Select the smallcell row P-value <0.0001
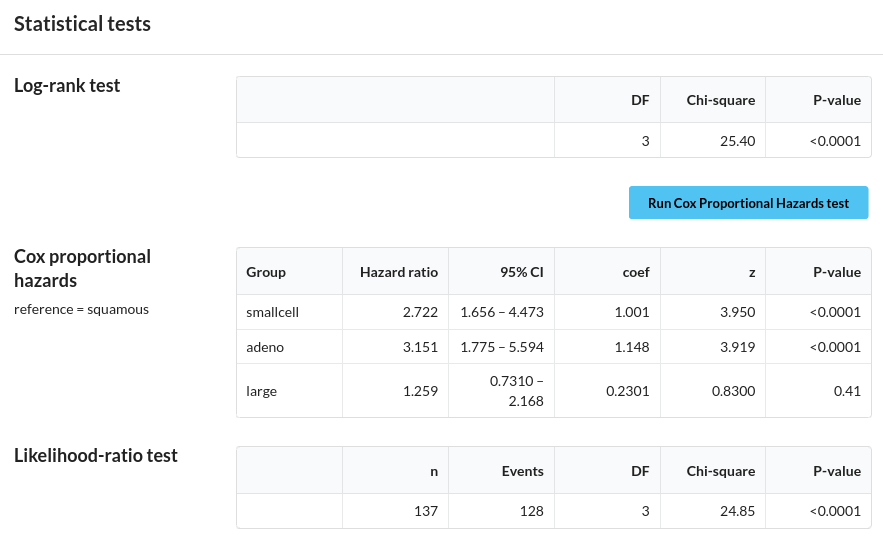The width and height of the screenshot is (883, 538). point(836,312)
